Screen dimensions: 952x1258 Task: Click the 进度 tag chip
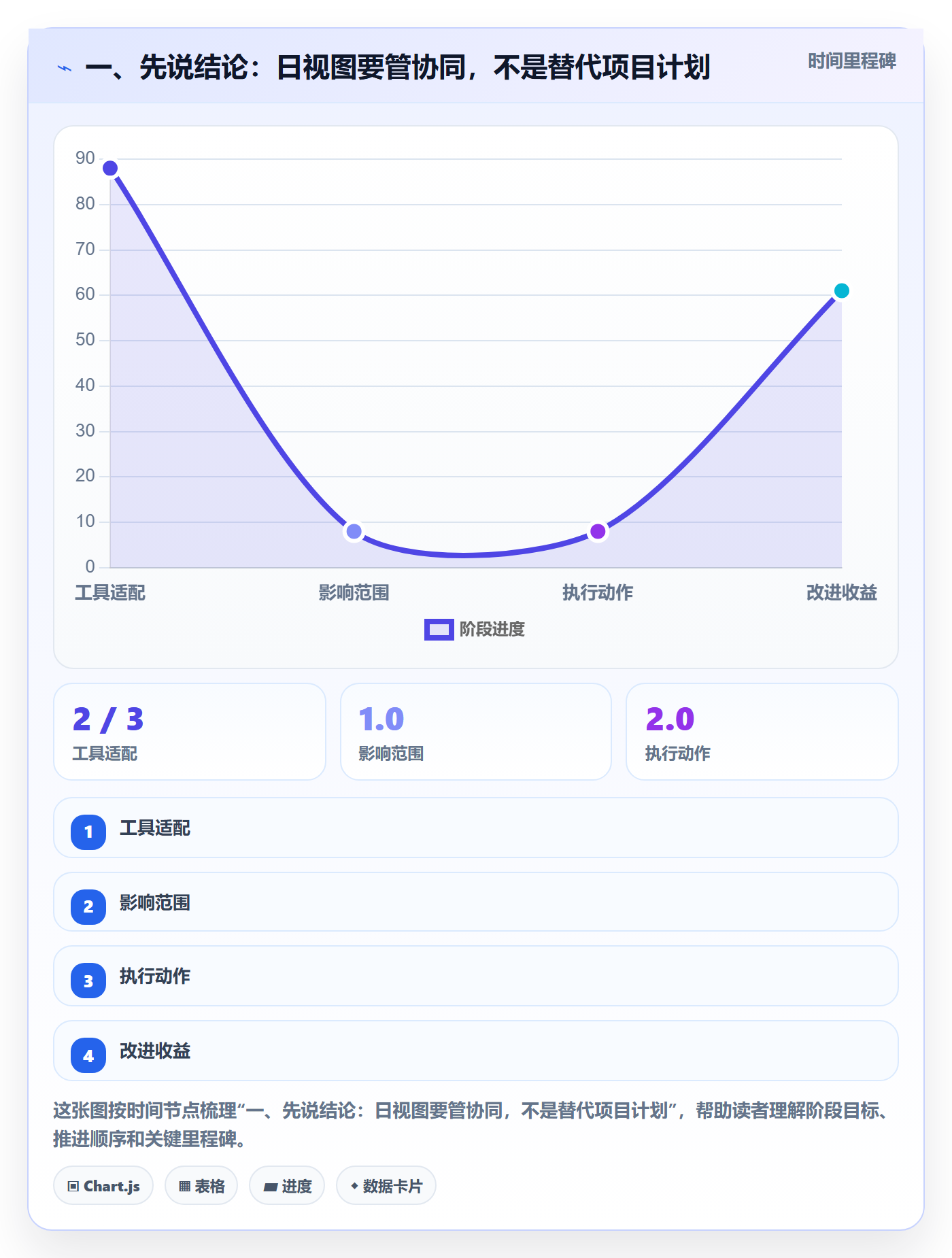[287, 1185]
